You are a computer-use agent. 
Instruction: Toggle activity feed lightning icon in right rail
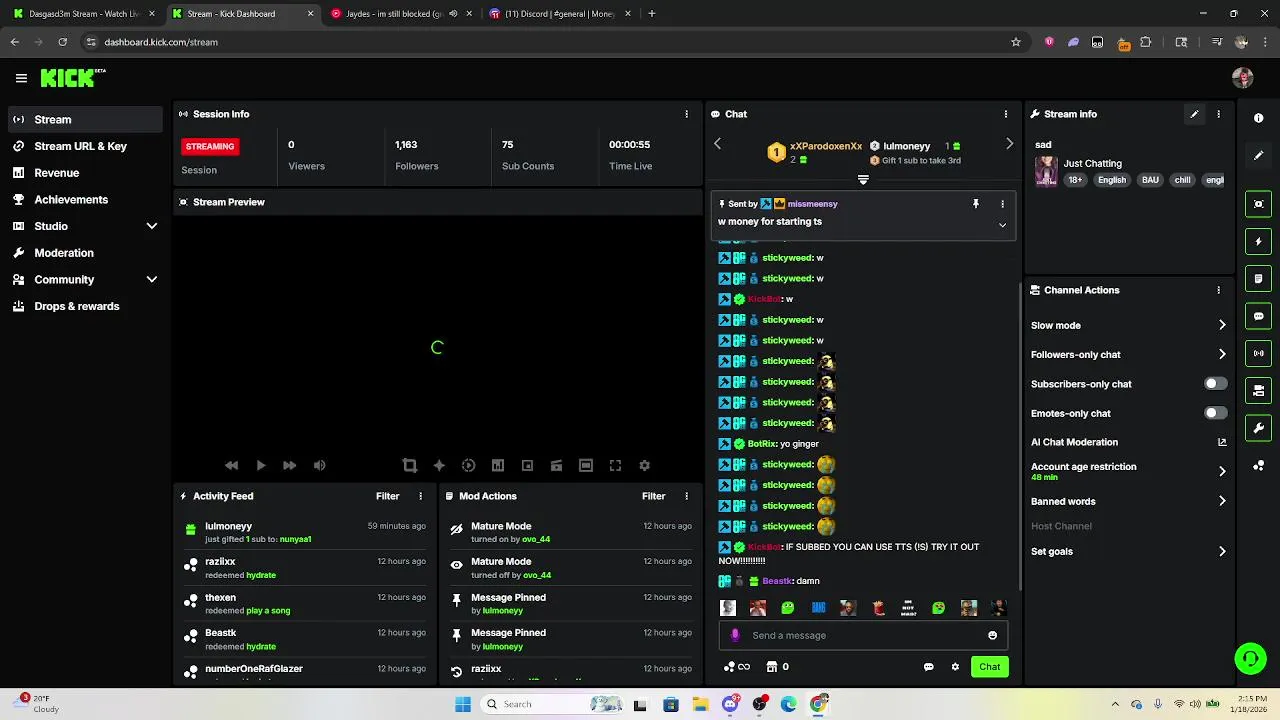(x=1258, y=241)
